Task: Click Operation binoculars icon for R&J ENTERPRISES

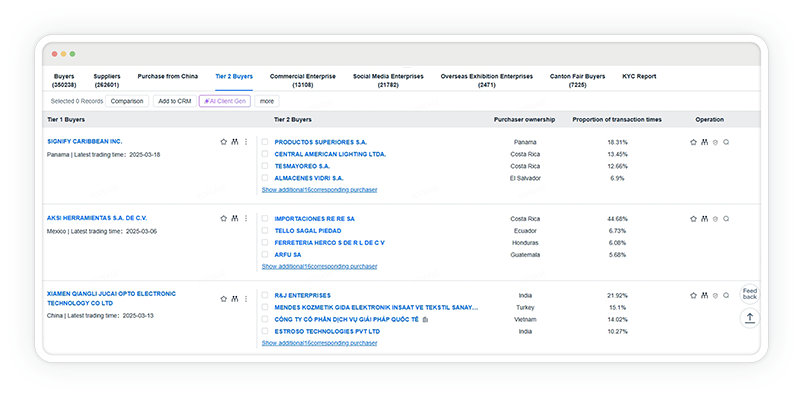Action: 705,295
